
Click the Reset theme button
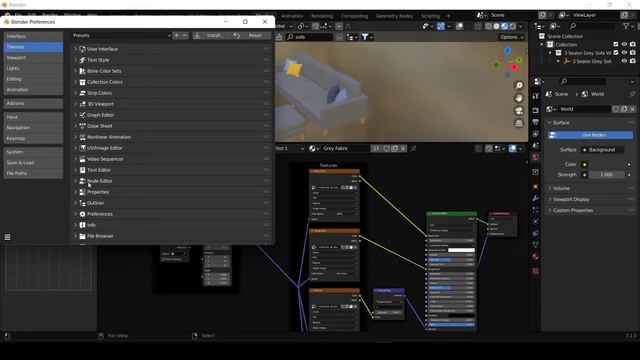[251, 36]
